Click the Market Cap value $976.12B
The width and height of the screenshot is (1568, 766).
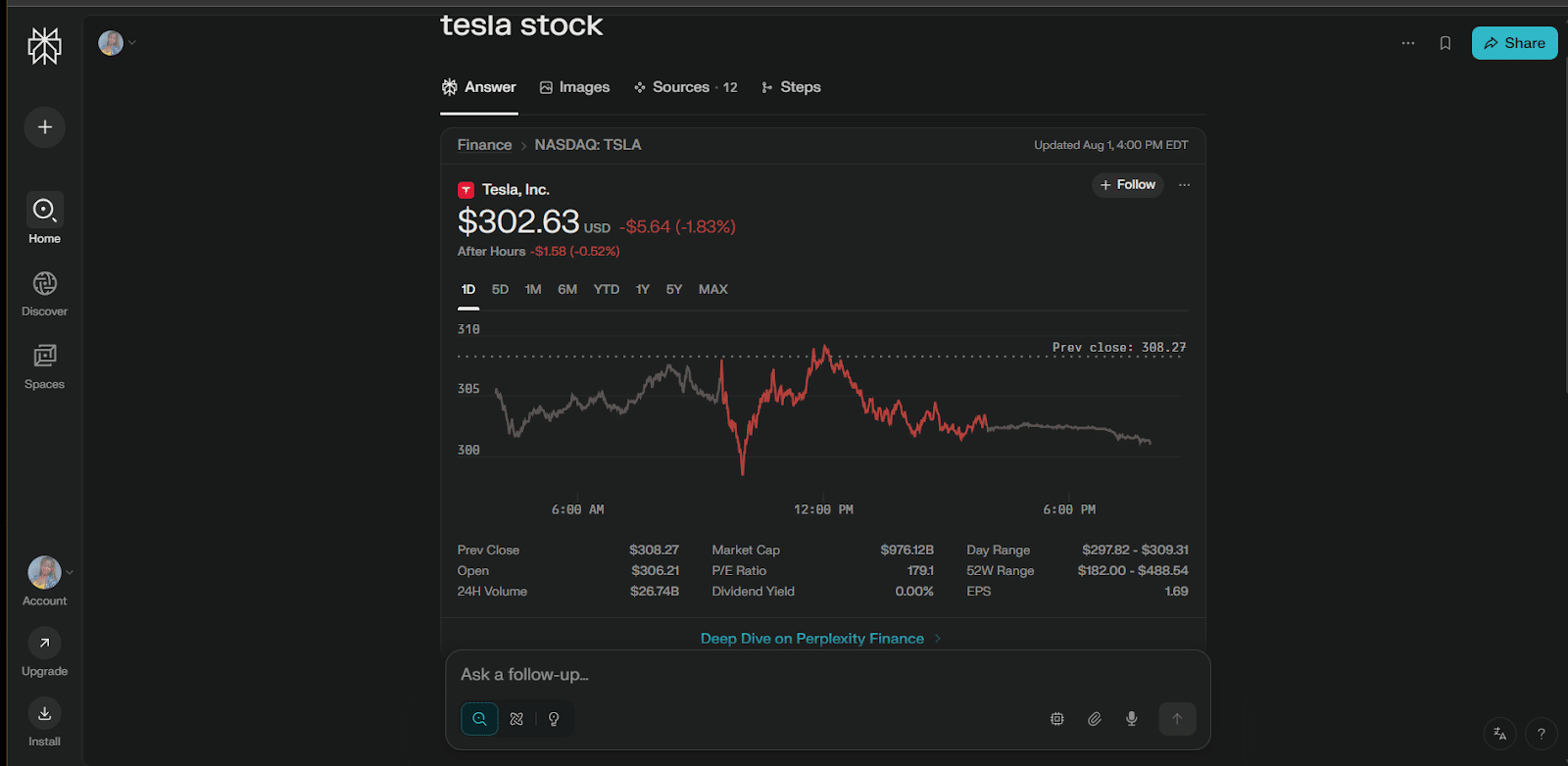point(906,551)
